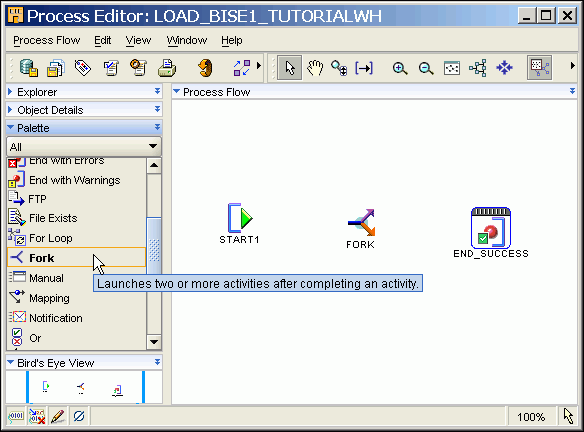The width and height of the screenshot is (584, 432).
Task: Click the Save All database icon
Action: pyautogui.click(x=29, y=68)
